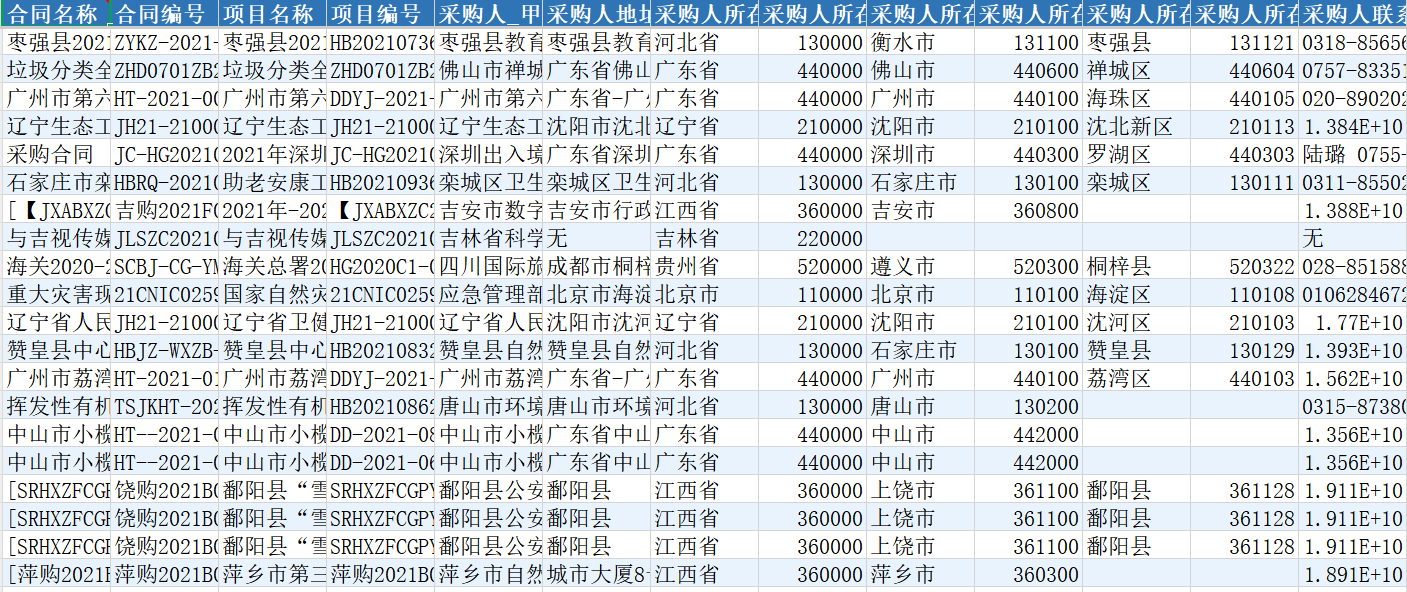
Task: Select the 采购人_甲 header cell
Action: coord(489,14)
